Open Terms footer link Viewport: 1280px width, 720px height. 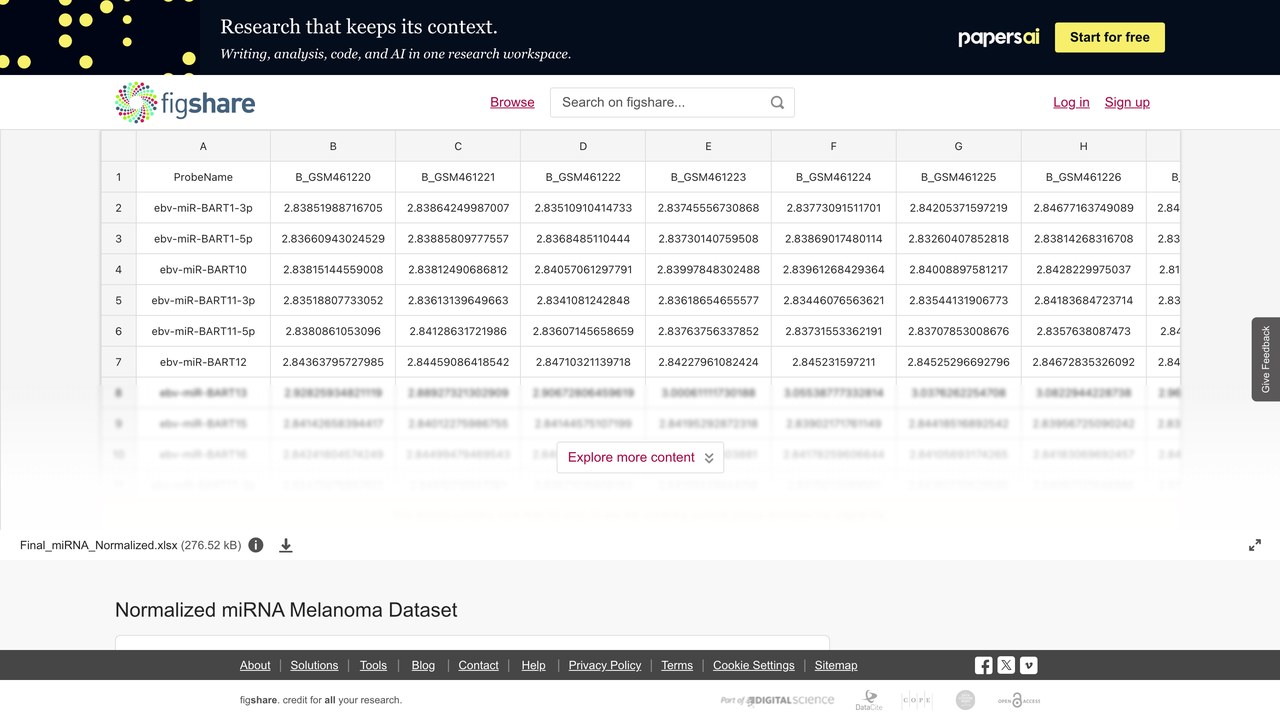tap(677, 665)
